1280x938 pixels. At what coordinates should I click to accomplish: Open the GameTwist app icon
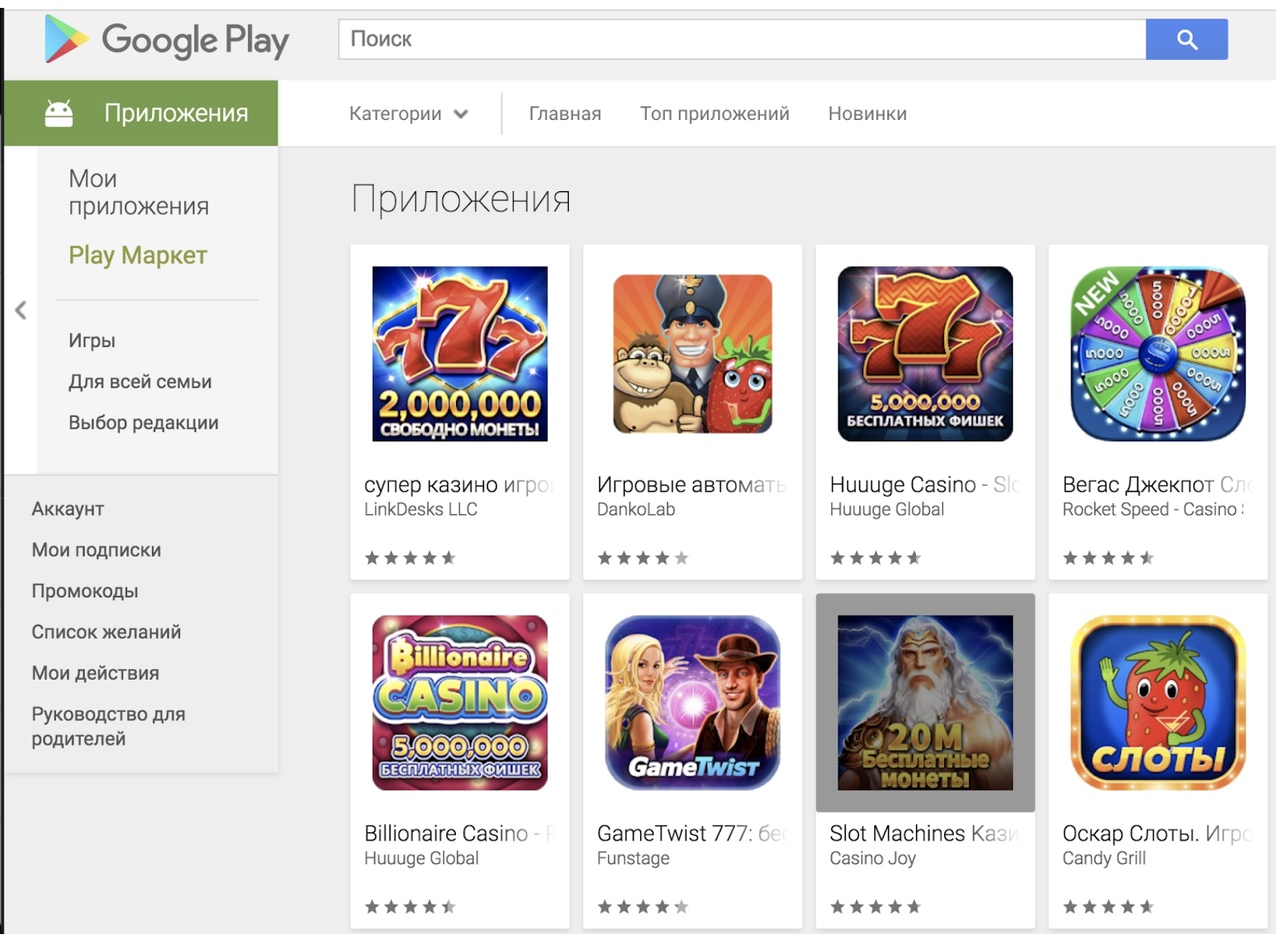pos(693,703)
